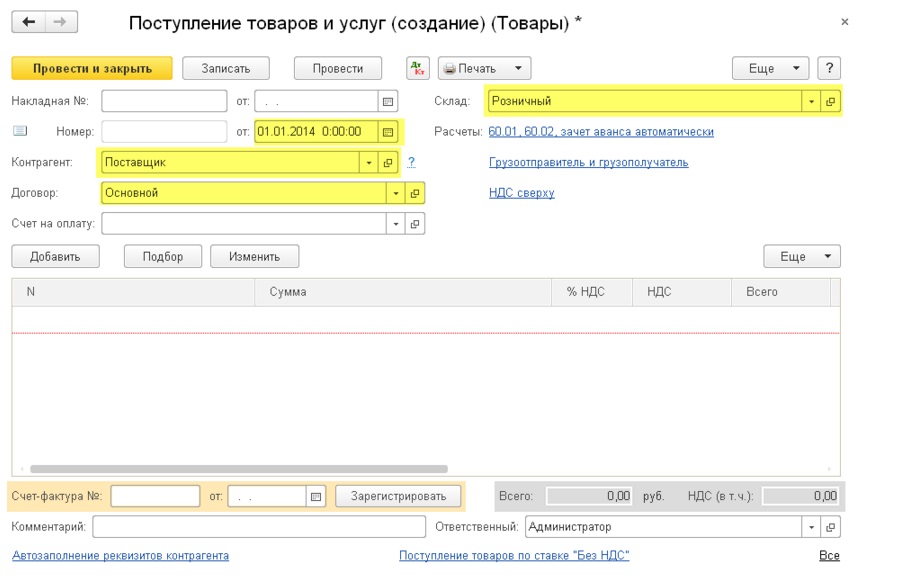The height and width of the screenshot is (587, 900).
Task: Expand the Контрагент dropdown list
Action: click(x=368, y=162)
